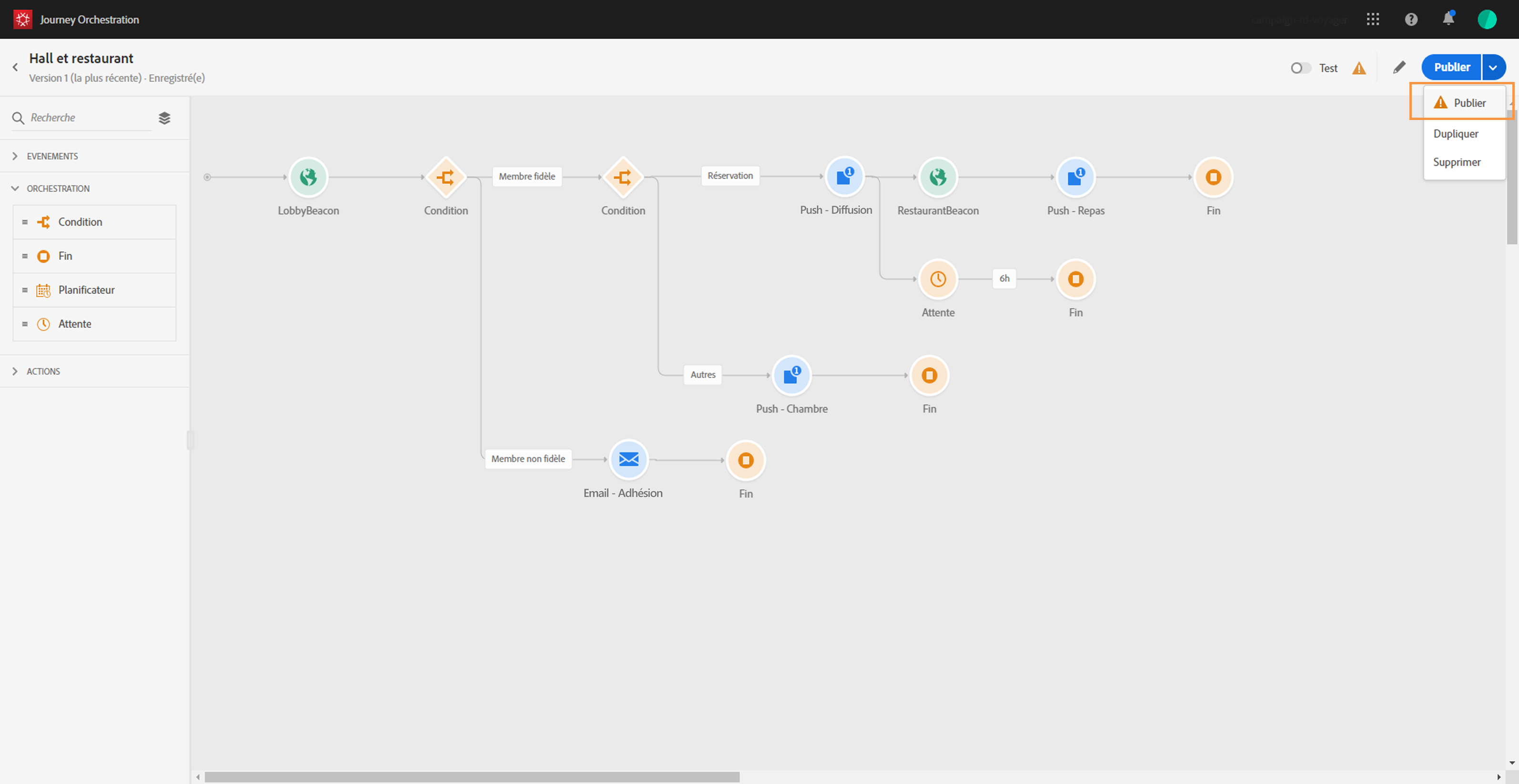Image resolution: width=1519 pixels, height=784 pixels.
Task: Click the horizontal canvas scrollbar
Action: (472, 777)
